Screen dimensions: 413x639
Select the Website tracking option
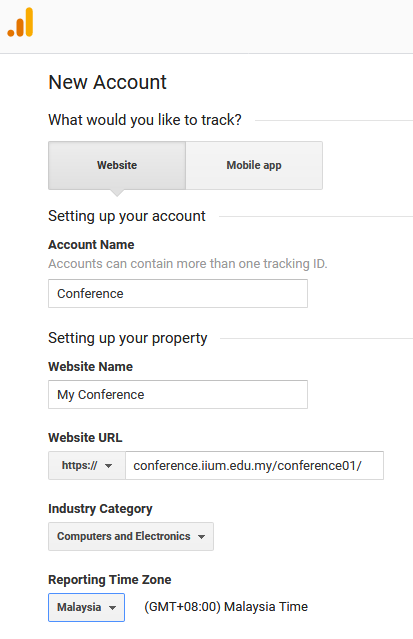click(x=117, y=165)
